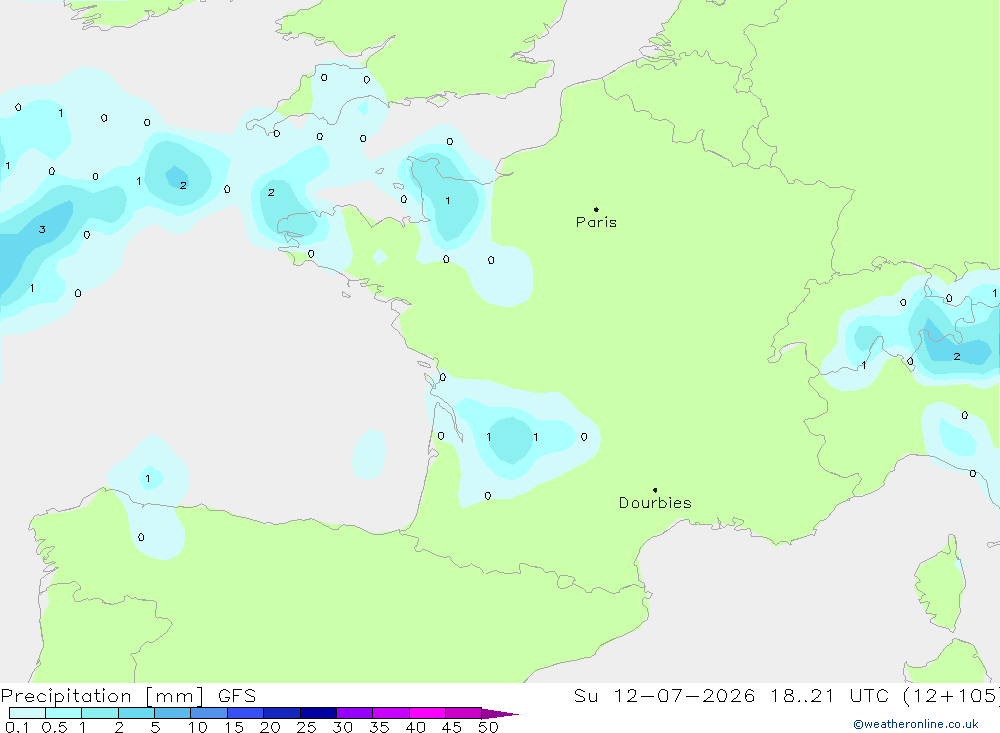Click the GFS model label

[237, 696]
